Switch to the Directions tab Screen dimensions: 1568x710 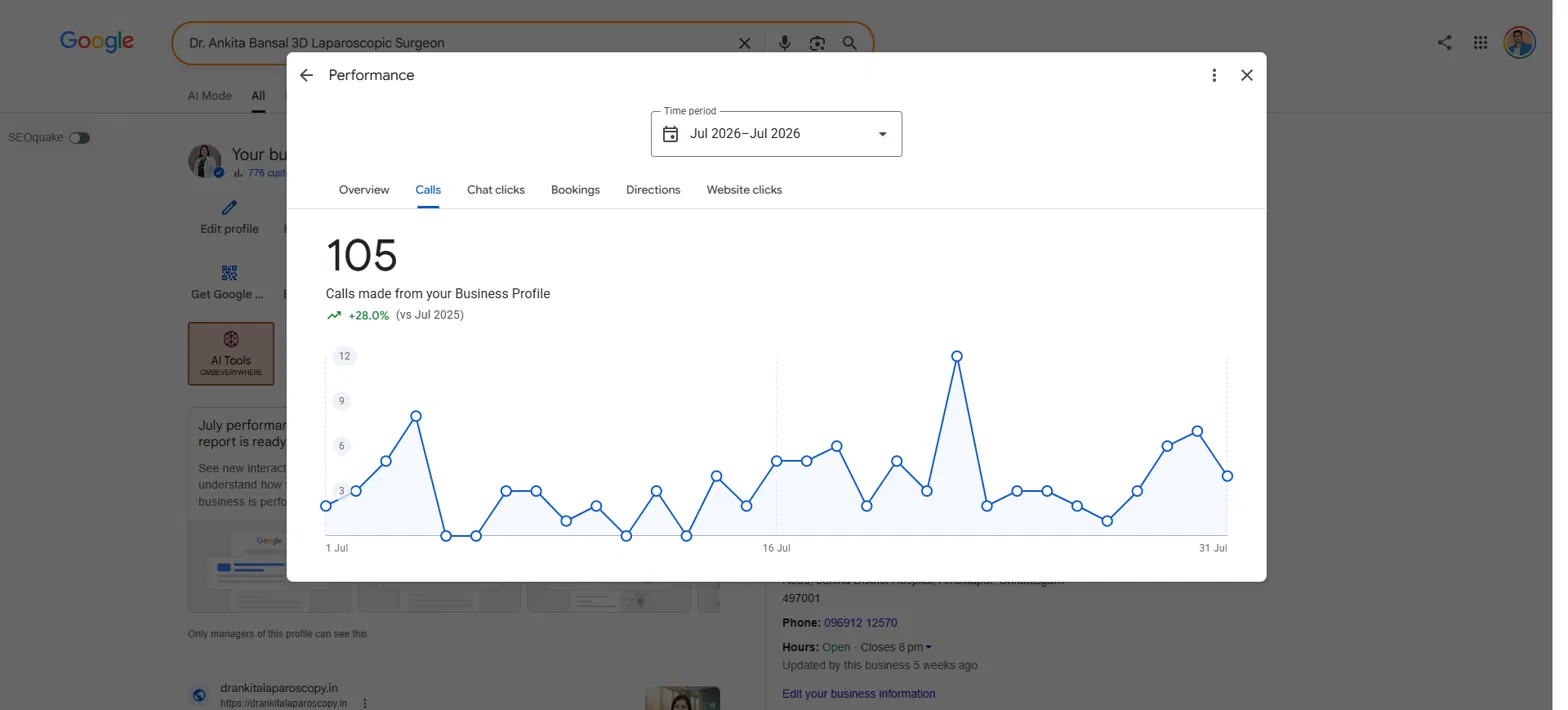(653, 190)
